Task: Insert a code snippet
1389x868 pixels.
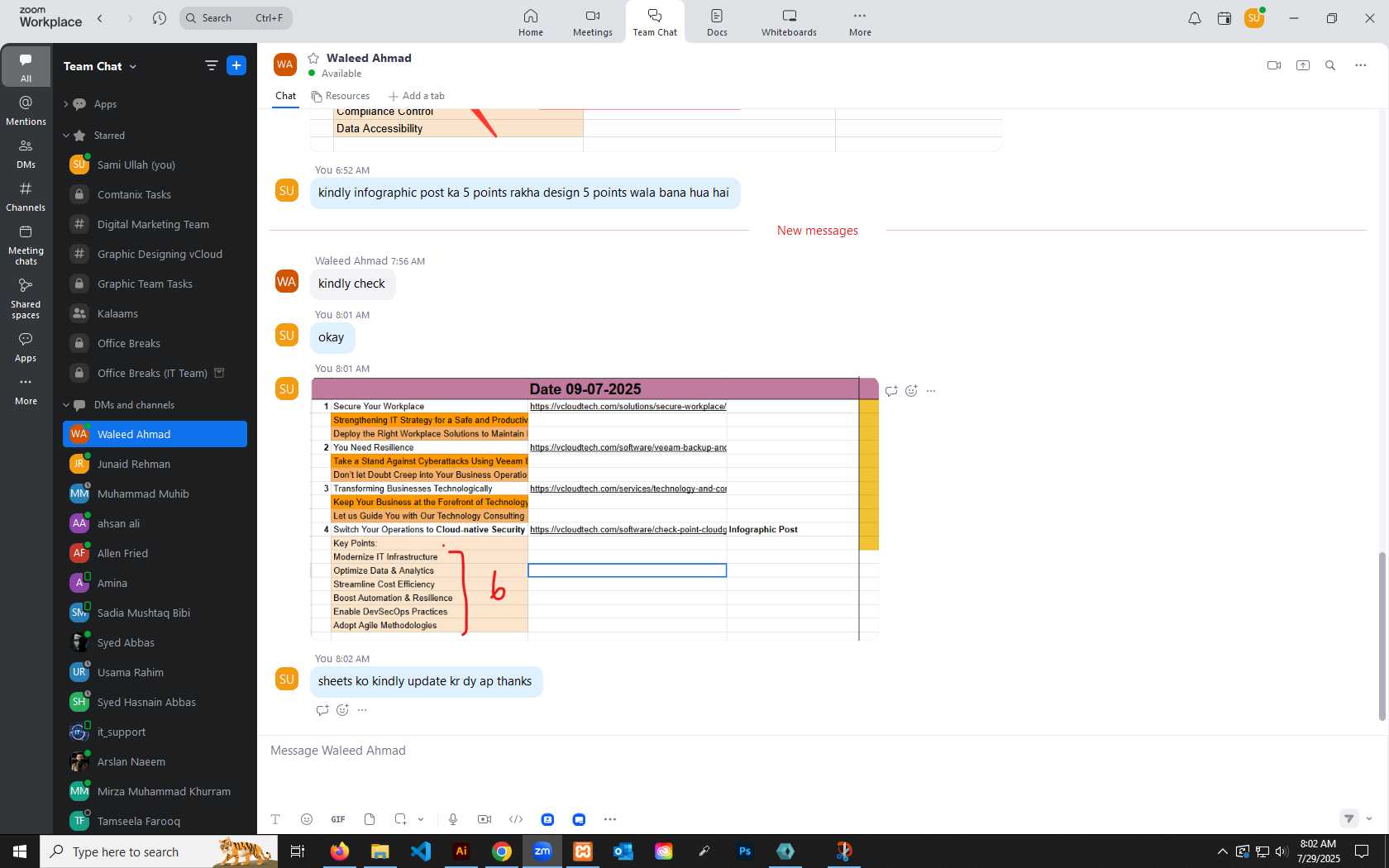Action: point(516,819)
